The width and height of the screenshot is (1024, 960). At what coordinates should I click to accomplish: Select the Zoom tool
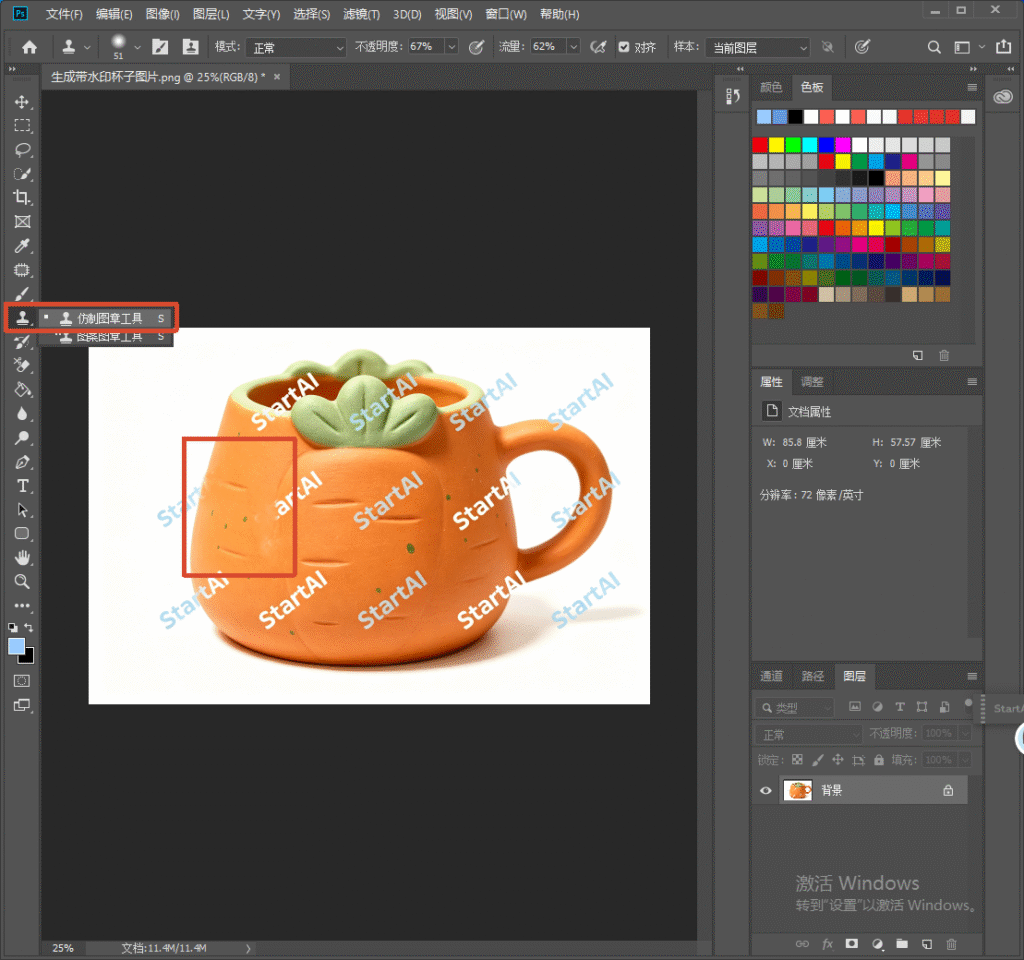click(22, 581)
